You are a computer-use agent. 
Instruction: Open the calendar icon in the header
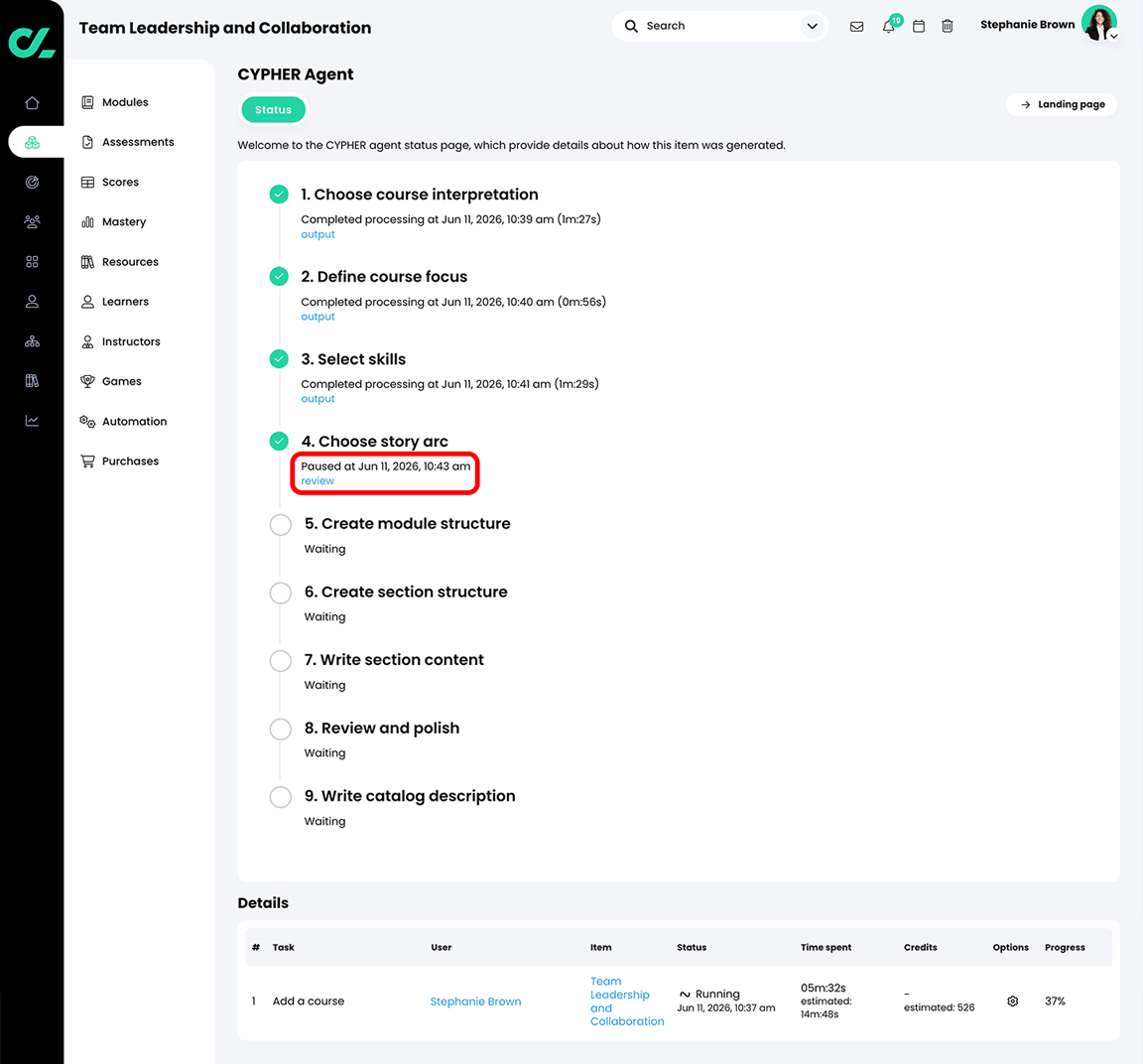919,26
